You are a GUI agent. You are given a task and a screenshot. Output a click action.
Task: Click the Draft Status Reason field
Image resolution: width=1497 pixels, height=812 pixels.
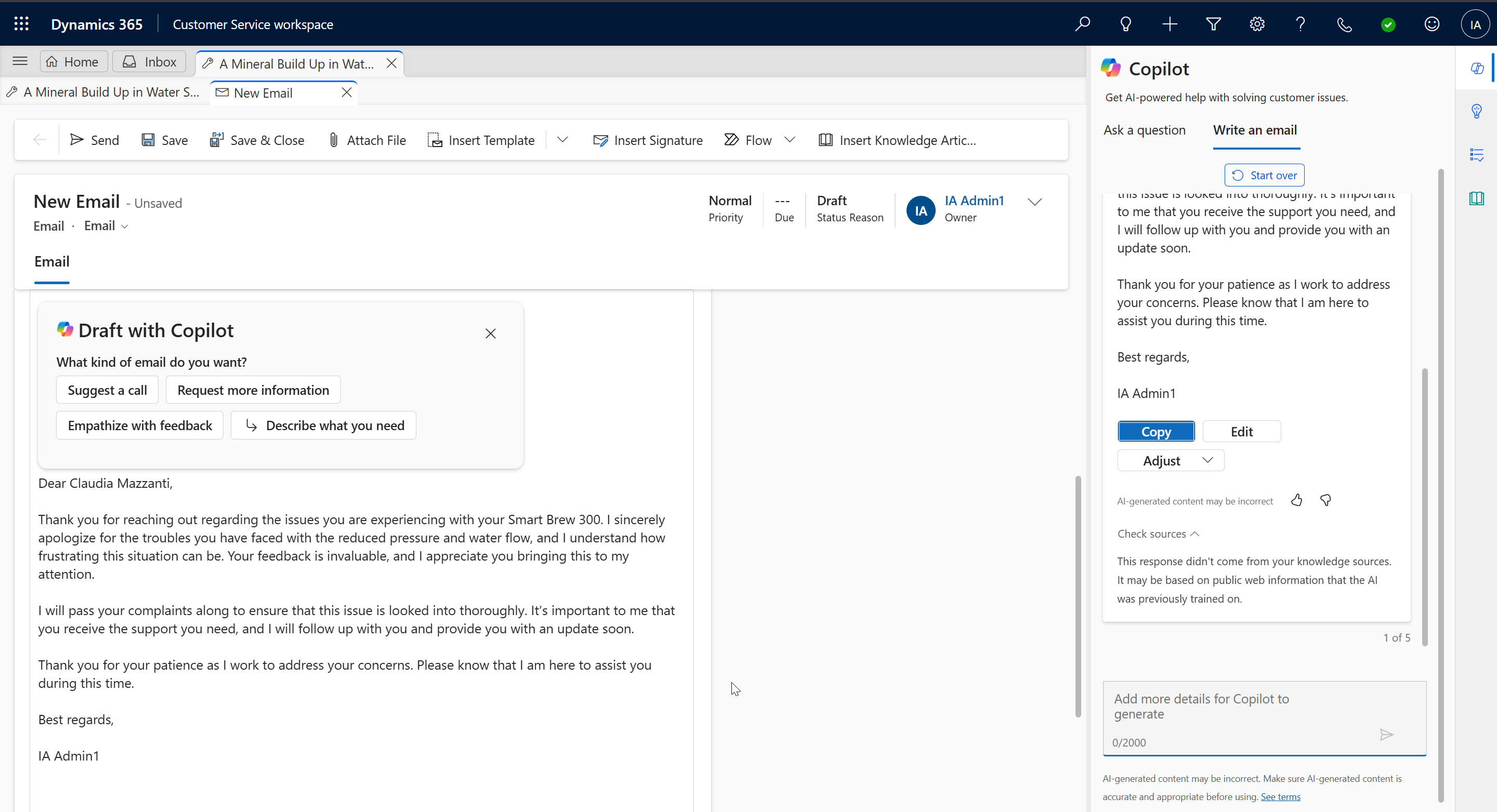[850, 208]
